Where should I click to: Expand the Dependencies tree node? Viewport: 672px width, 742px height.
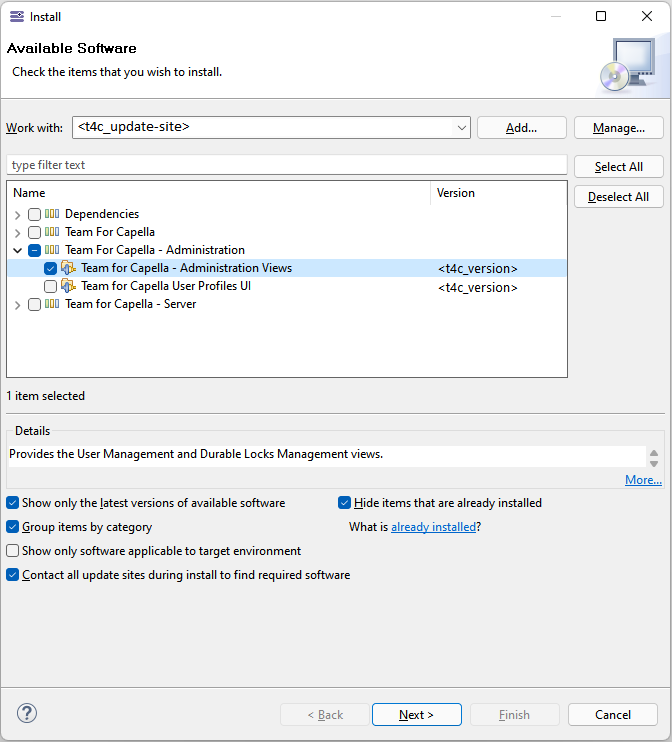coord(18,215)
